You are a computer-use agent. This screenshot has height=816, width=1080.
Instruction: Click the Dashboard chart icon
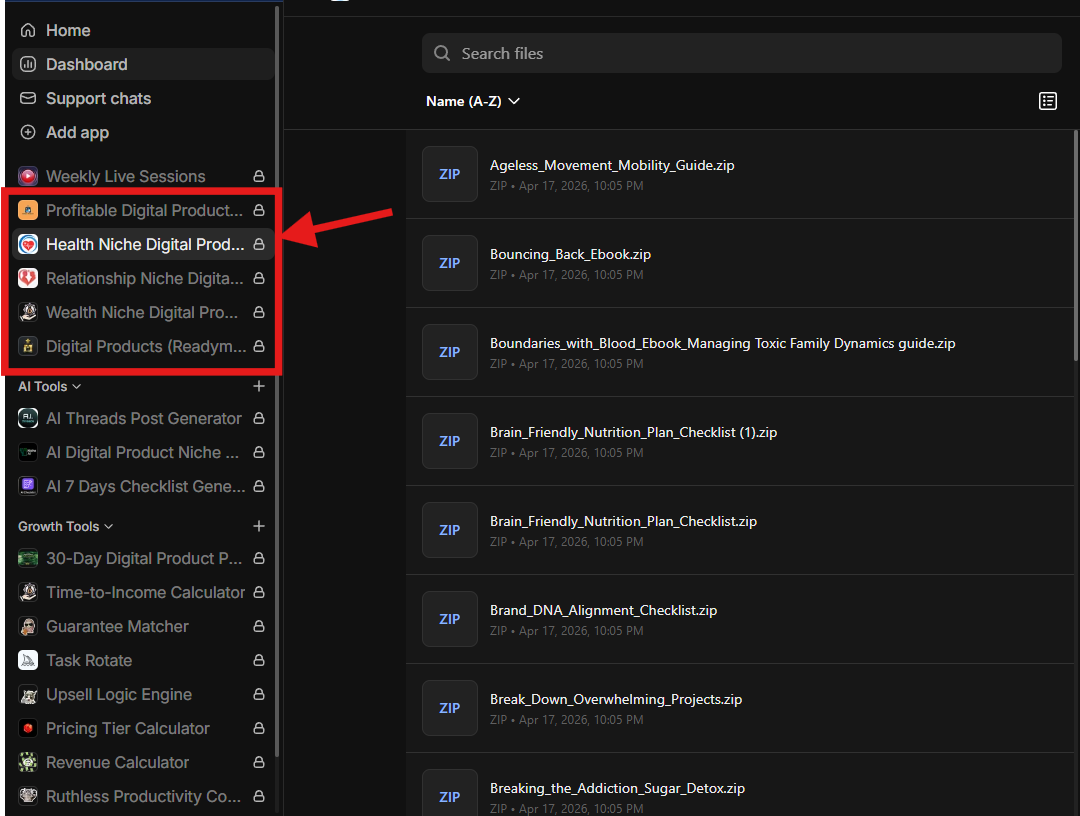pyautogui.click(x=28, y=64)
